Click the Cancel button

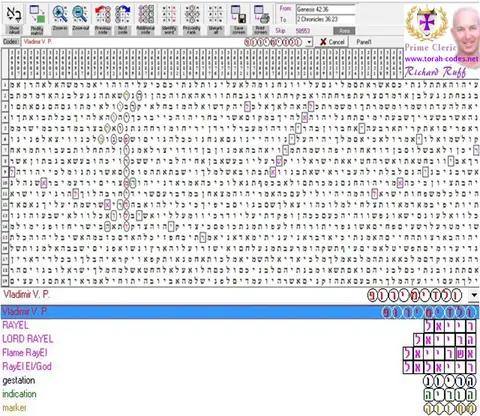[x=332, y=42]
